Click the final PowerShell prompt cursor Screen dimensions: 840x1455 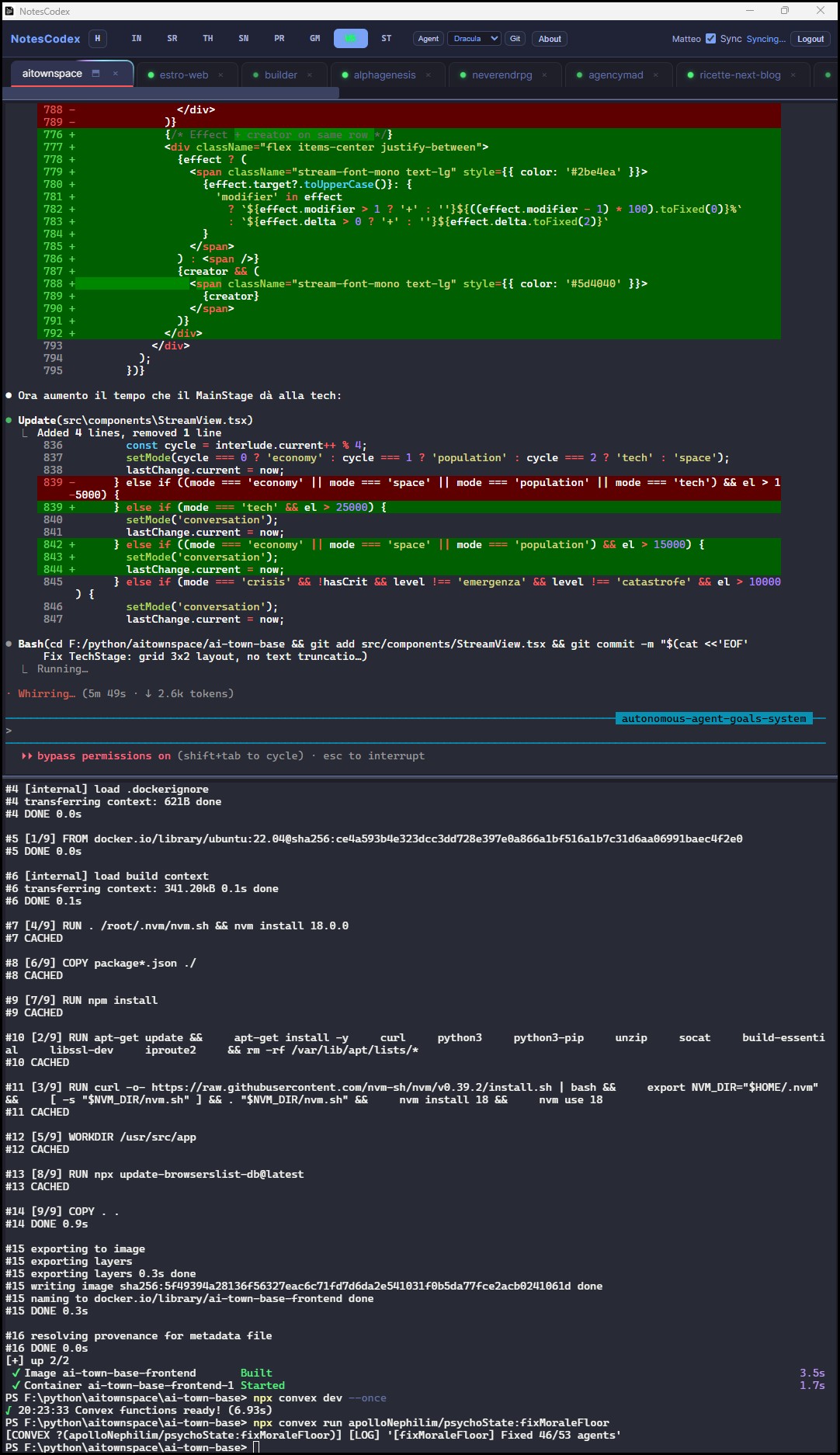click(256, 1447)
